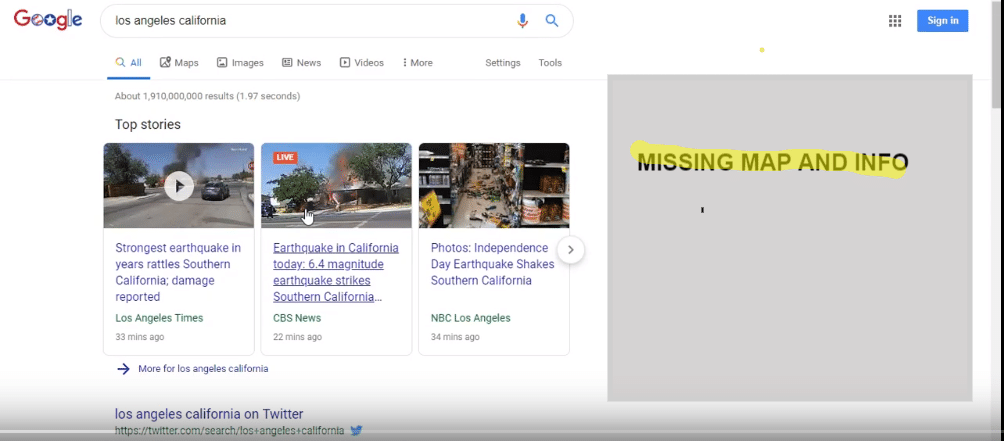Click the CBS News source label

point(297,318)
